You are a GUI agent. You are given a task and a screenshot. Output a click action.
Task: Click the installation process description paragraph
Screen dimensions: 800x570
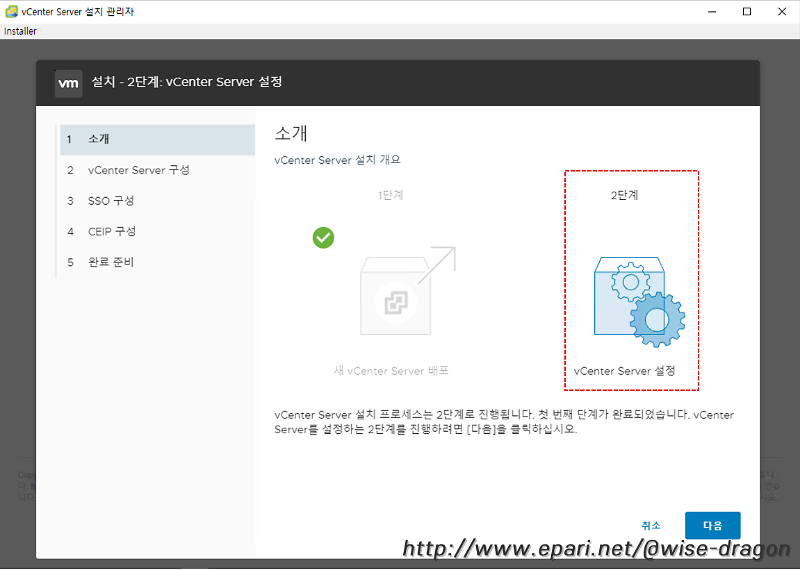(x=504, y=422)
